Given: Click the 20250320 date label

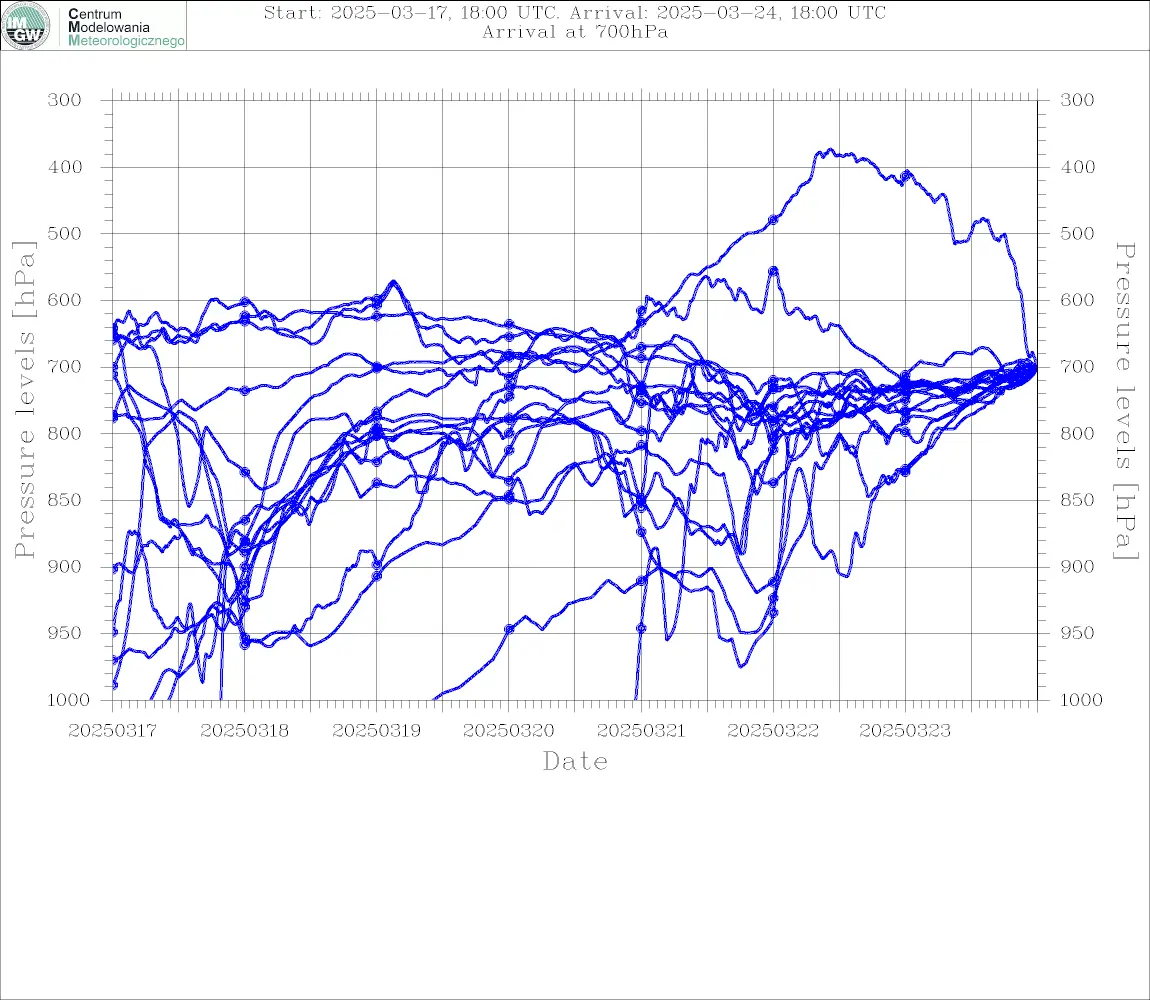Looking at the screenshot, I should click(x=509, y=731).
